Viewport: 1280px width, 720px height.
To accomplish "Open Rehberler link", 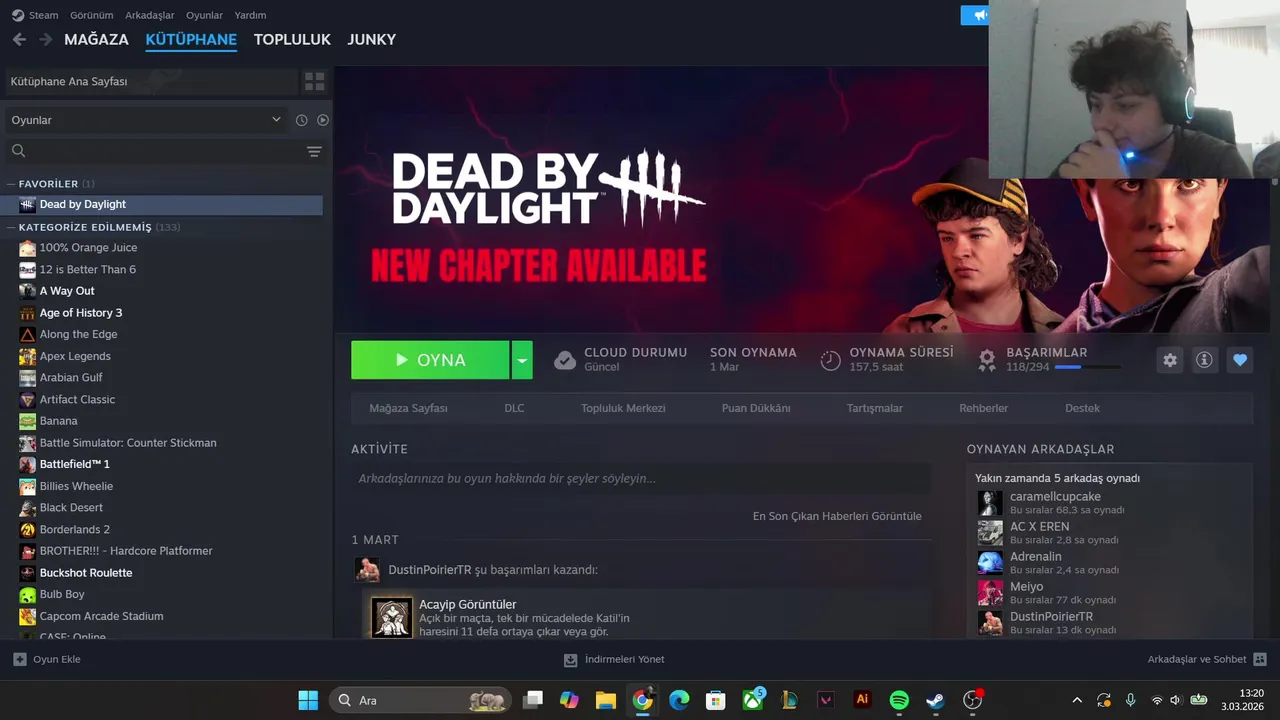I will coord(984,408).
